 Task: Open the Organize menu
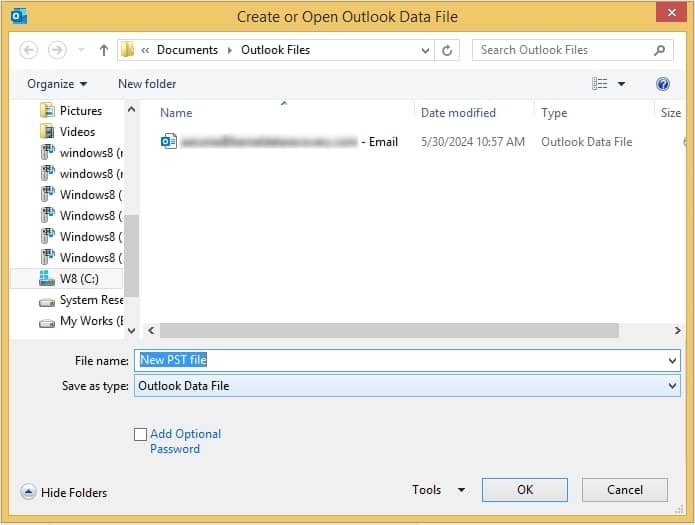coord(57,84)
